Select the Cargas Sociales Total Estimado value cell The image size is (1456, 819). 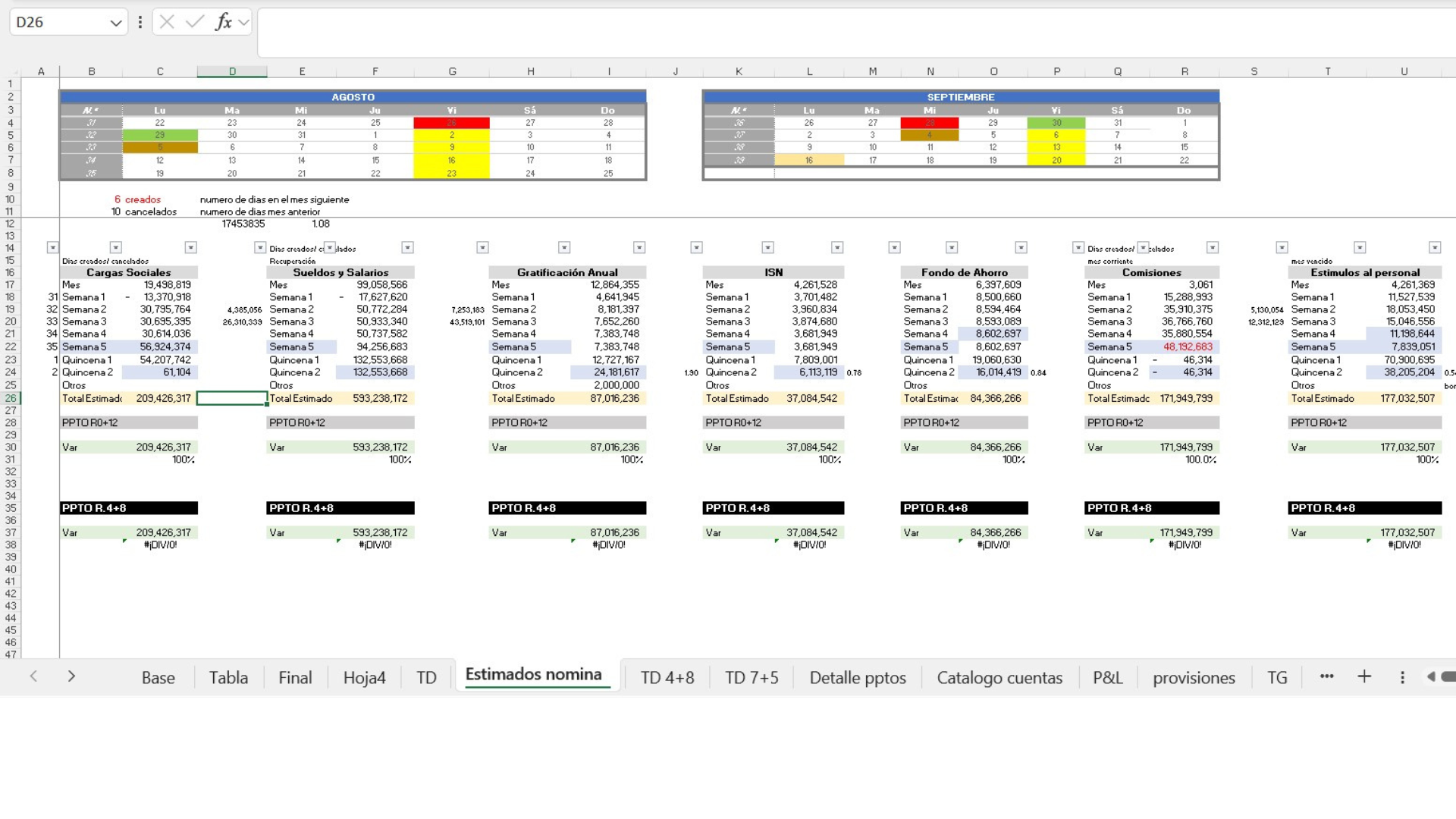(x=163, y=398)
